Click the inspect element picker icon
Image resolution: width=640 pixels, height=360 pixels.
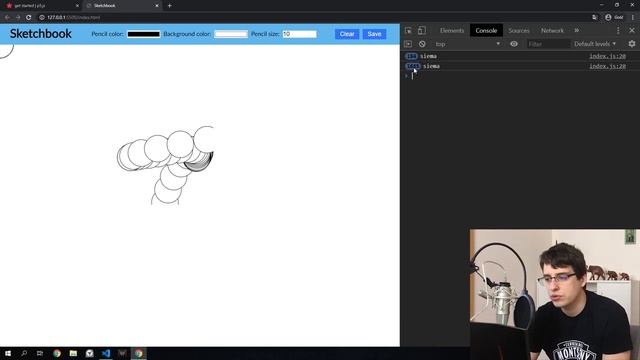point(408,31)
